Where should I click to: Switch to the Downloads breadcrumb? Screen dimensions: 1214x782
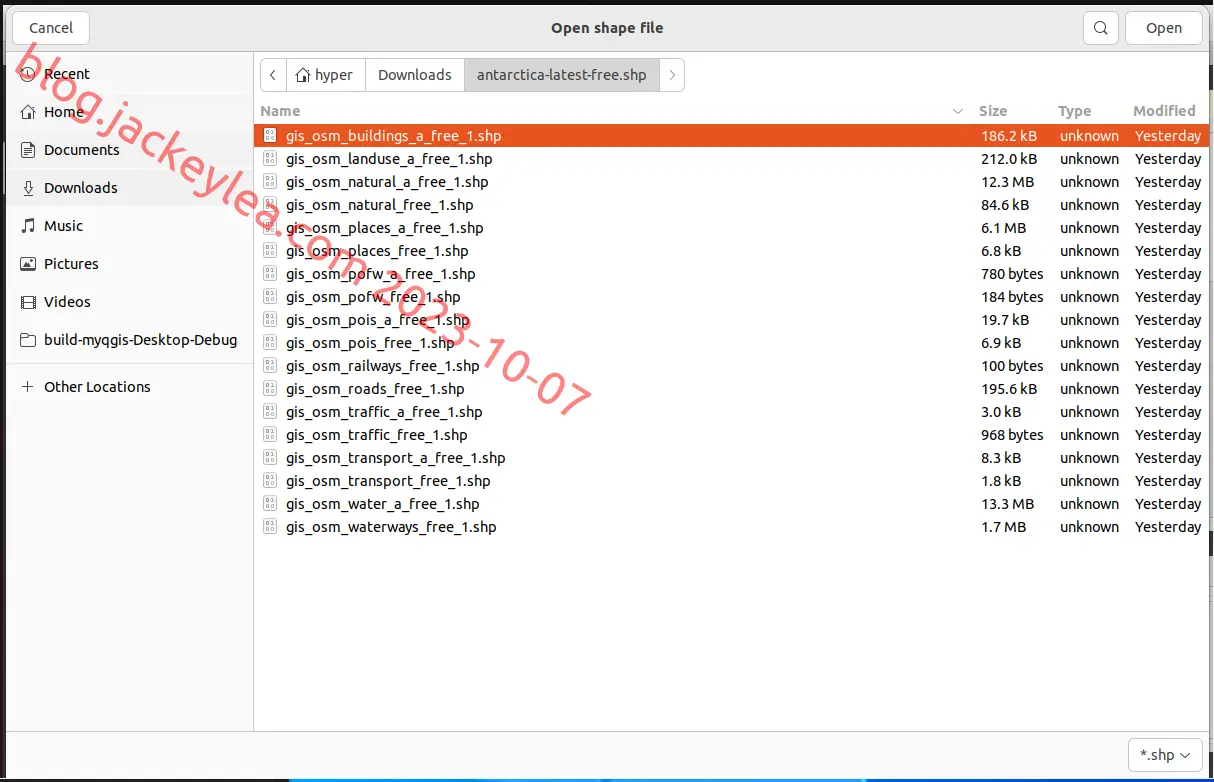(x=415, y=75)
